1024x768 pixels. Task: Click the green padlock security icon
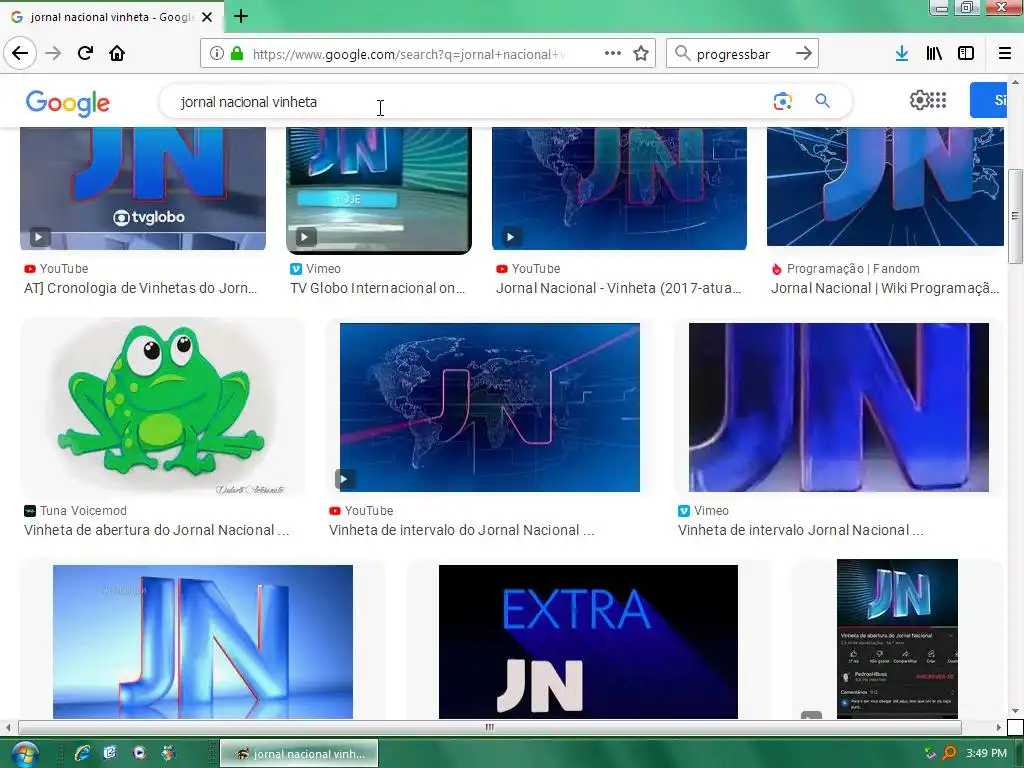tap(237, 54)
